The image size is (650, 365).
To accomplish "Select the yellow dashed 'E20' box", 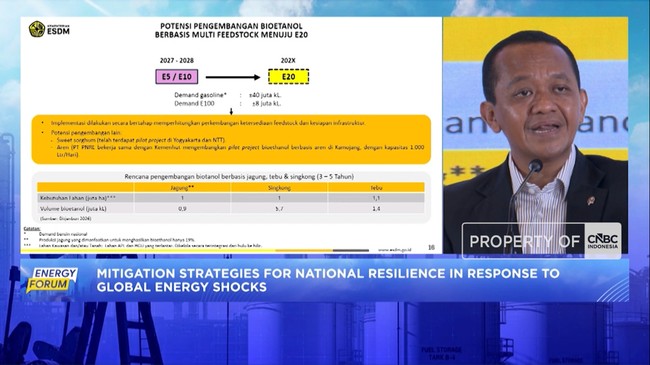I will (289, 77).
